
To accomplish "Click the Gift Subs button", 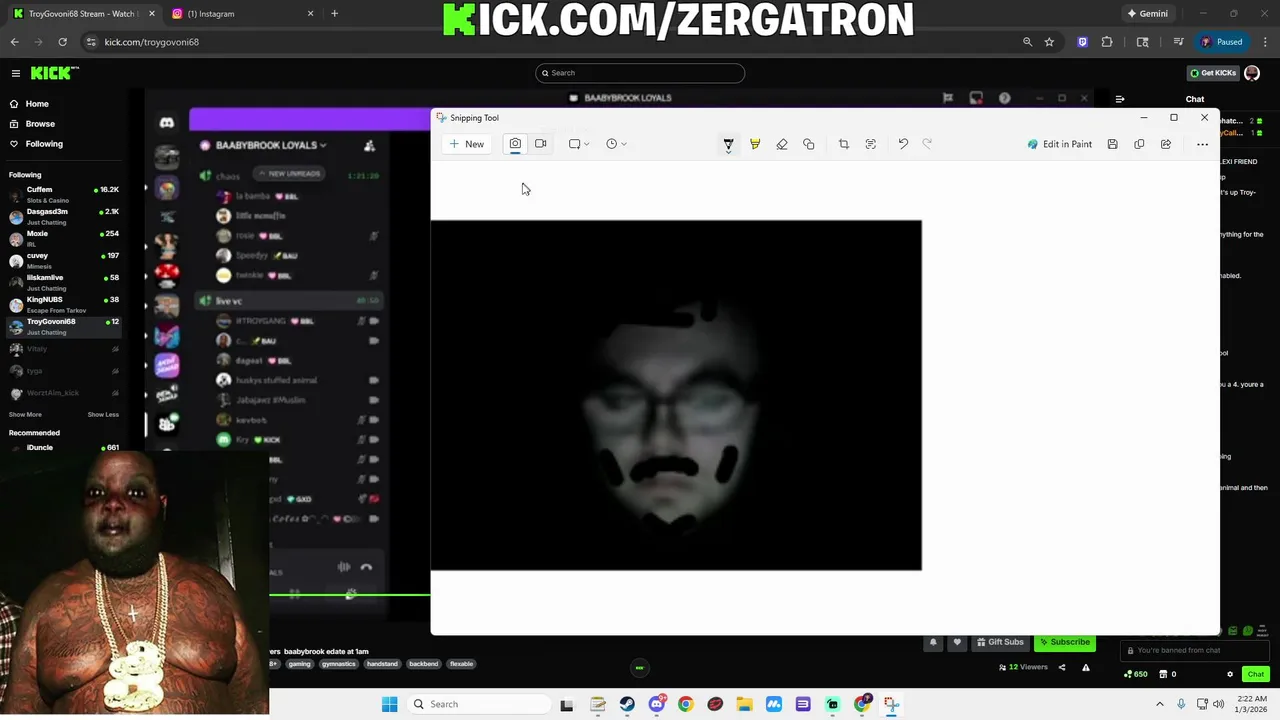I will click(x=1000, y=642).
